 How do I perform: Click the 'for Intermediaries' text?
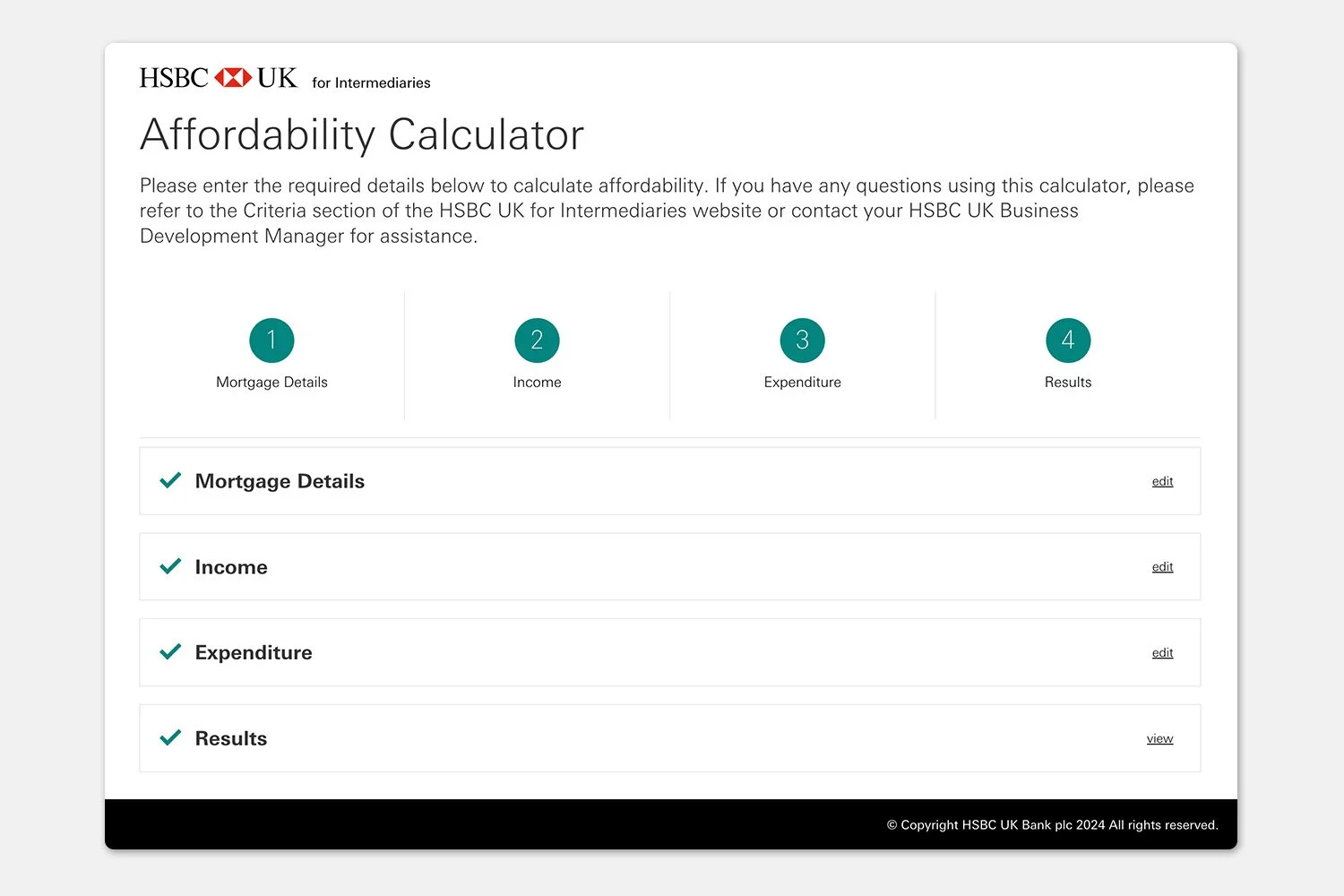pos(371,82)
